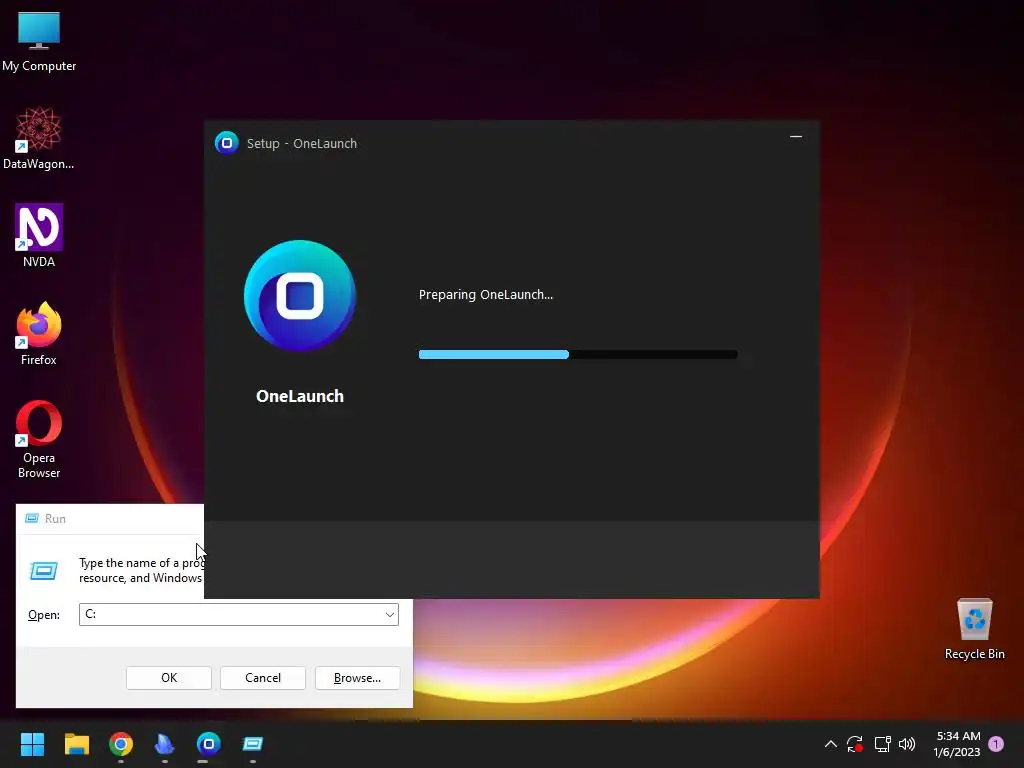This screenshot has height=768, width=1024.
Task: Open the notification badge in tray
Action: pos(996,744)
